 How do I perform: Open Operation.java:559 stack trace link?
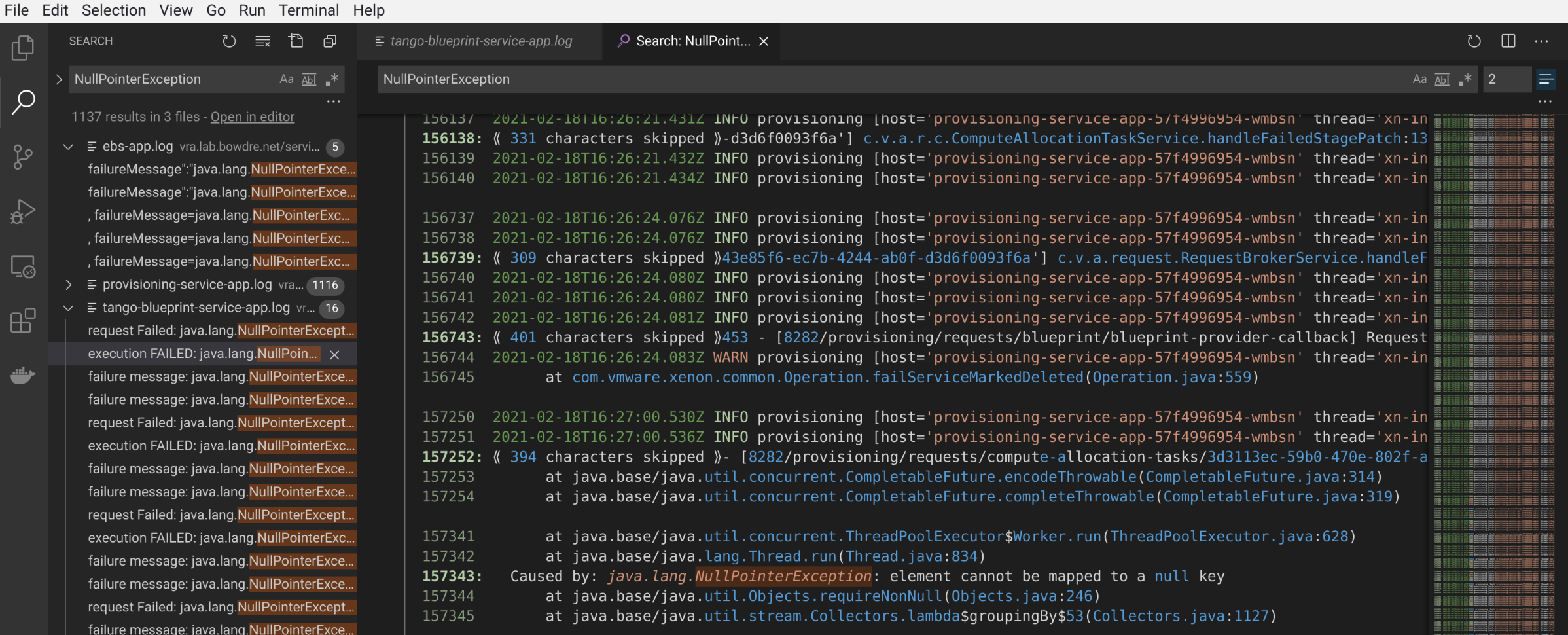[1171, 377]
